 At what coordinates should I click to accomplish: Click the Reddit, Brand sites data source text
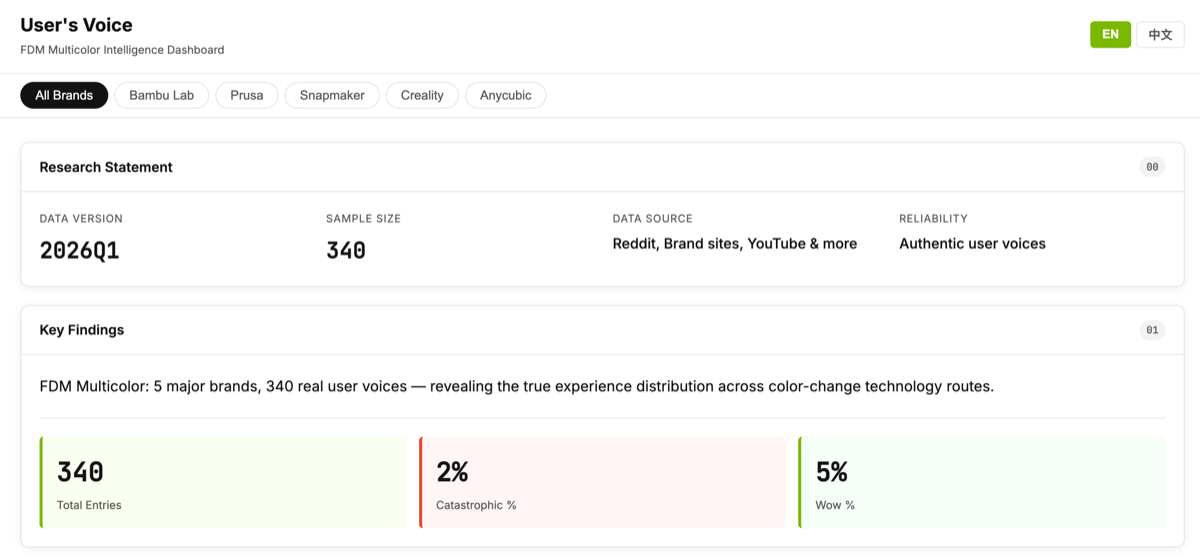click(x=734, y=244)
